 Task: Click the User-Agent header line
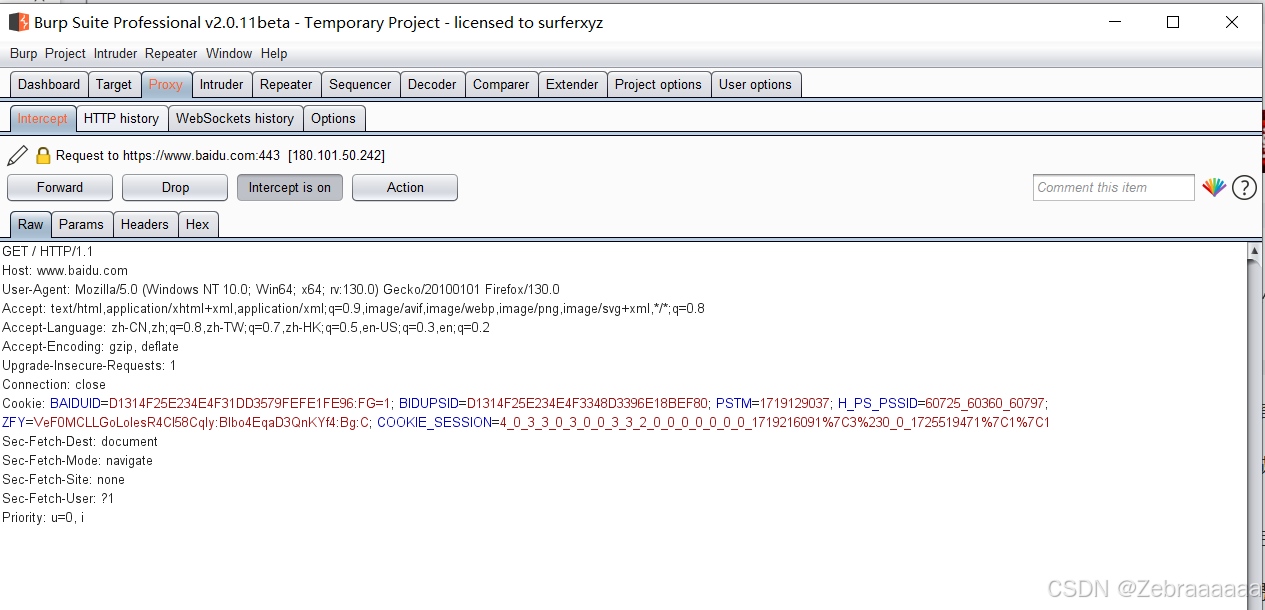tap(281, 289)
